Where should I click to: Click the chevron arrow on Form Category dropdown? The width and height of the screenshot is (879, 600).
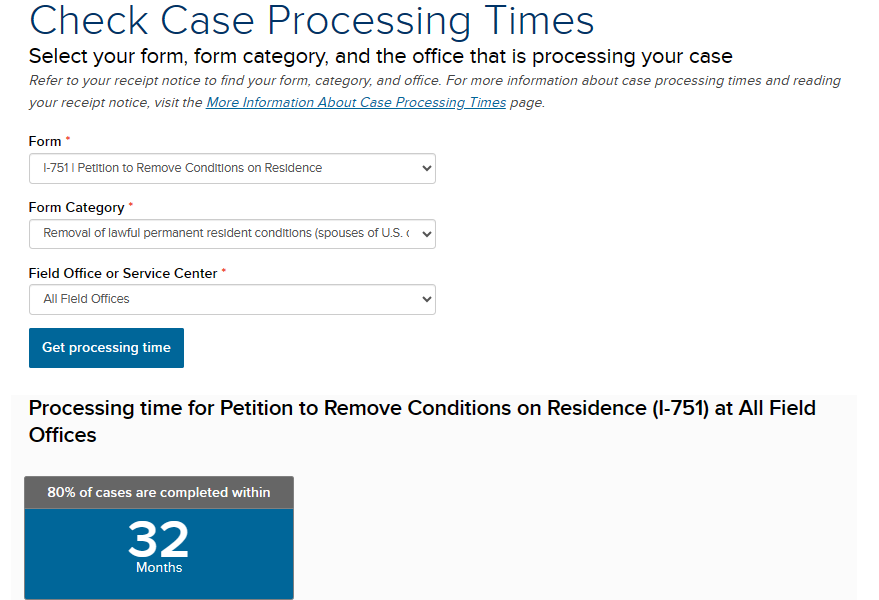(427, 234)
